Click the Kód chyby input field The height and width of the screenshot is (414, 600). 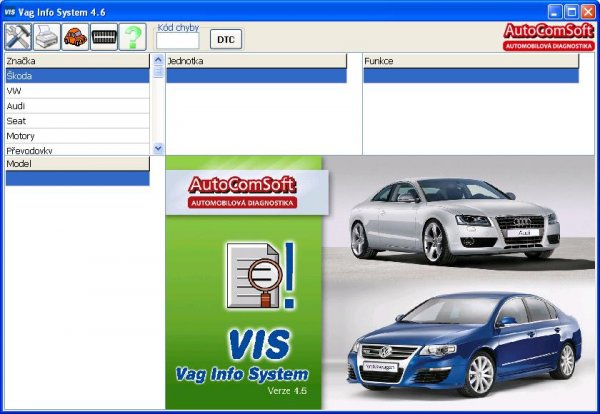coord(178,40)
